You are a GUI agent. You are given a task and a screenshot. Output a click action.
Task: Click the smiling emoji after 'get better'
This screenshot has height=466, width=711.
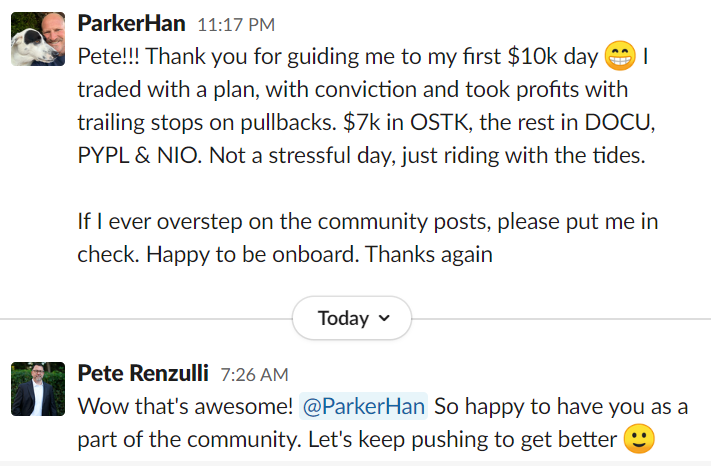(639, 439)
